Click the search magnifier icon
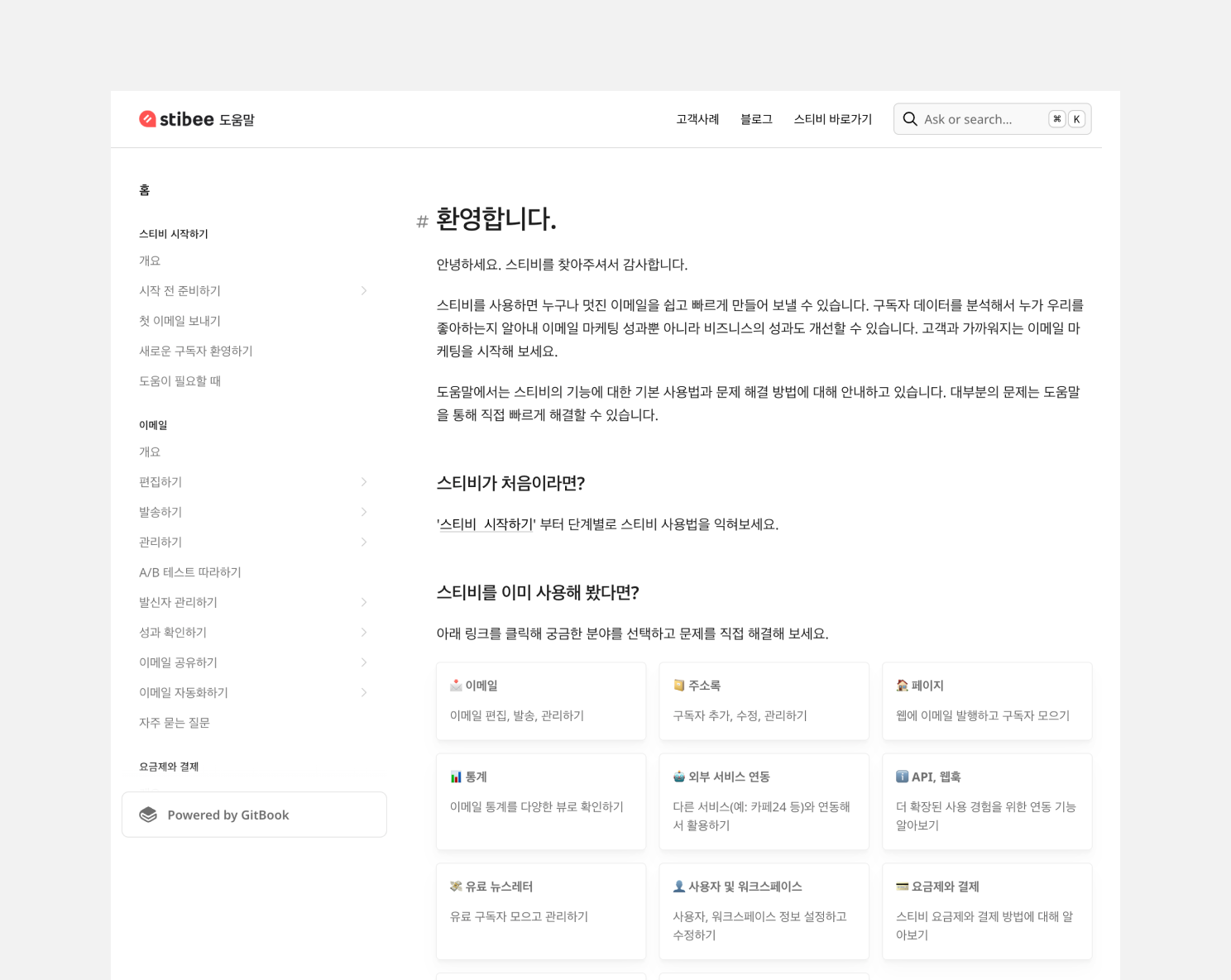Image resolution: width=1231 pixels, height=980 pixels. pyautogui.click(x=910, y=119)
